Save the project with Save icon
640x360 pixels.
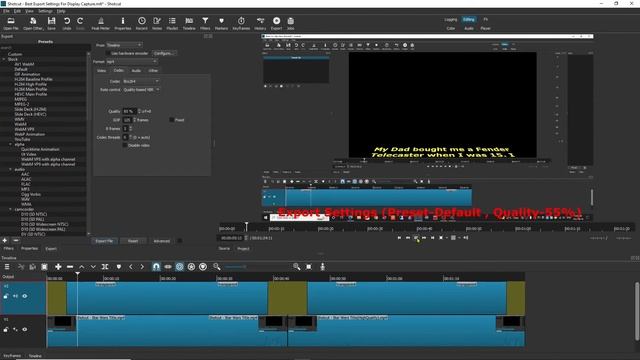(x=51, y=23)
